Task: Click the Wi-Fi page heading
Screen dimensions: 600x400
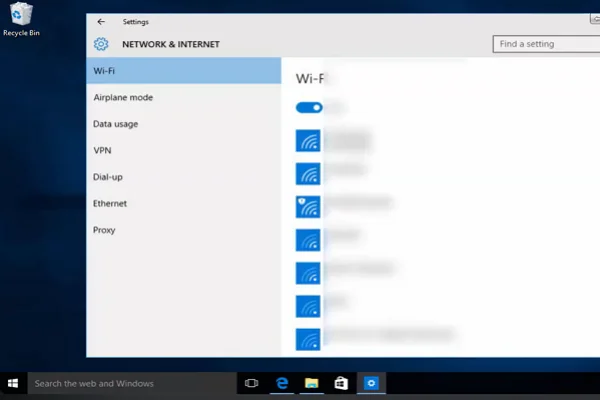Action: pos(310,79)
